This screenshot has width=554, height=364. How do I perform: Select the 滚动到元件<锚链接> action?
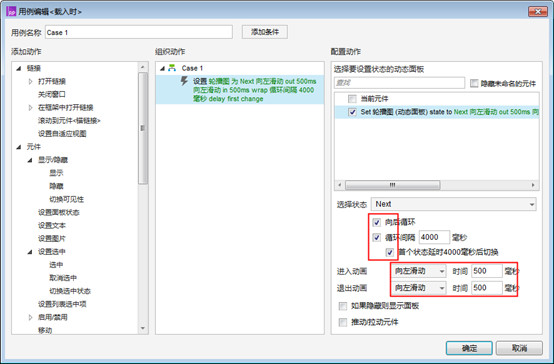point(69,121)
